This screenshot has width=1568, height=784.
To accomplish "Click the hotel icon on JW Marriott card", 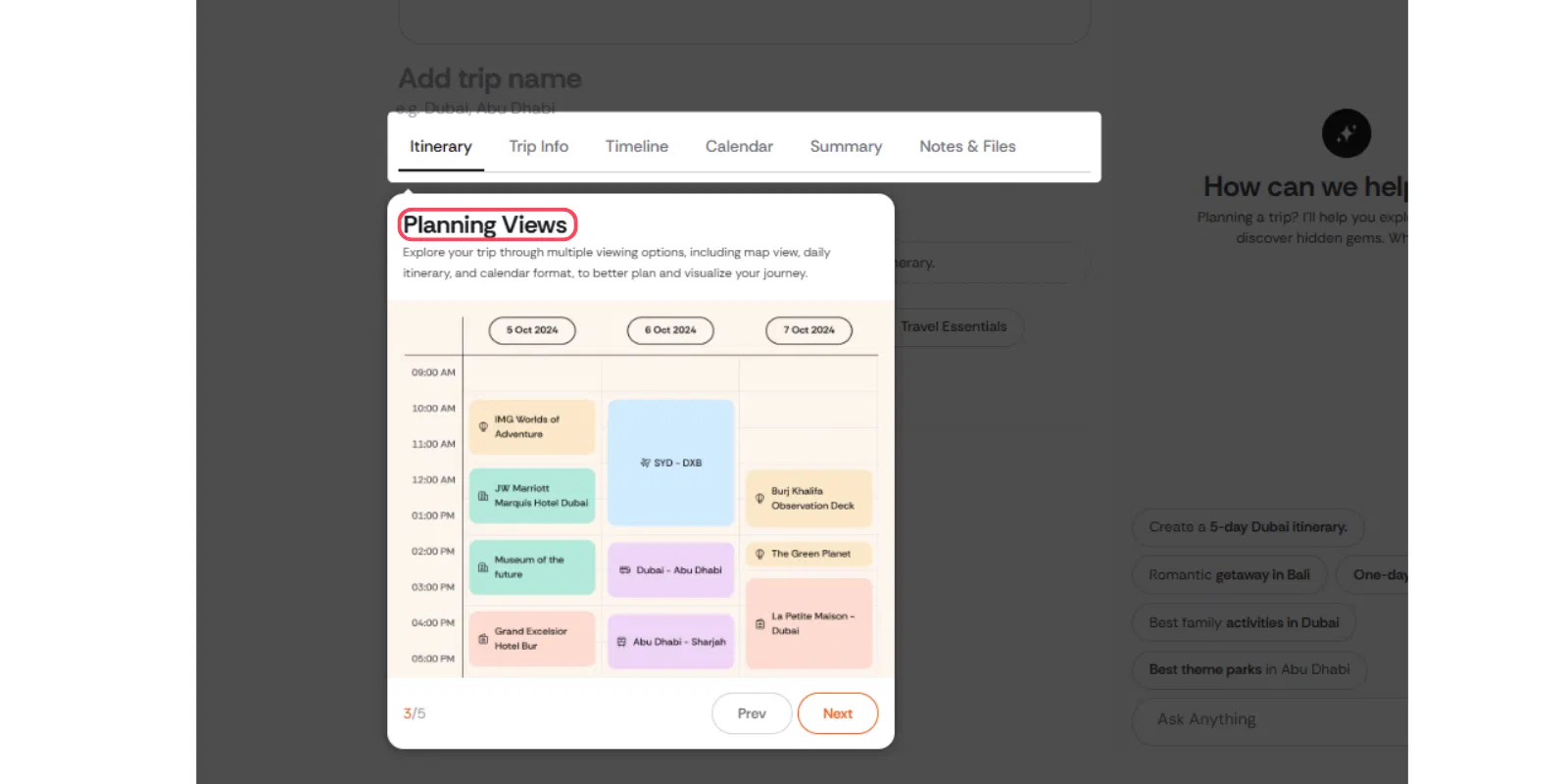I will pyautogui.click(x=483, y=496).
